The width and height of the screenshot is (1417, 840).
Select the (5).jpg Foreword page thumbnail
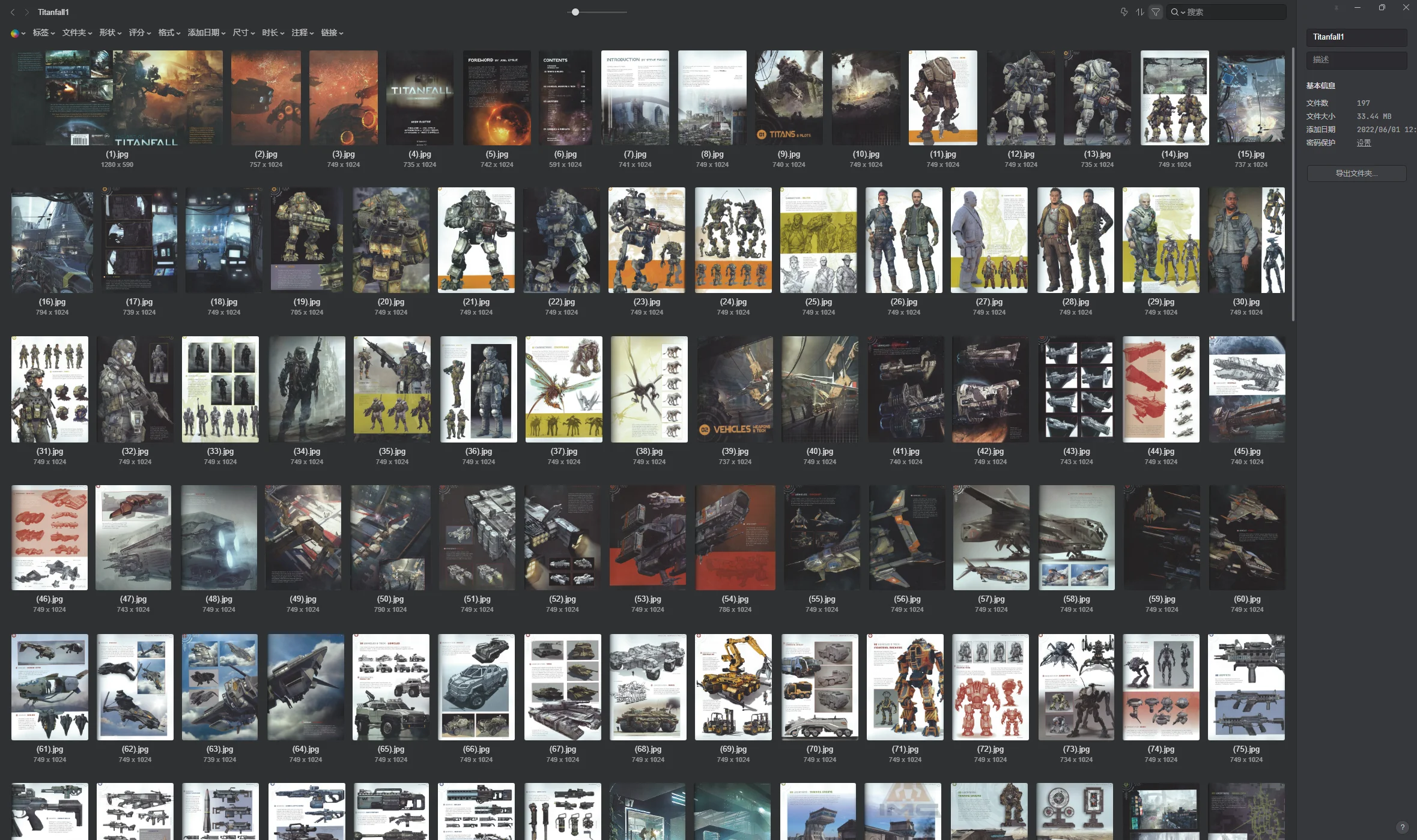coord(497,98)
